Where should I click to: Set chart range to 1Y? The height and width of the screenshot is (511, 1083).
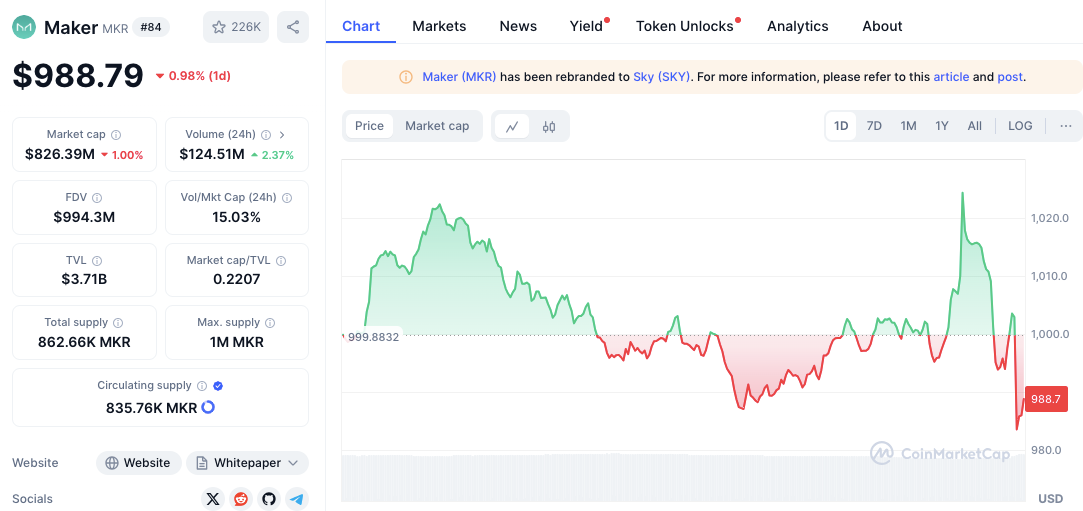pos(942,126)
